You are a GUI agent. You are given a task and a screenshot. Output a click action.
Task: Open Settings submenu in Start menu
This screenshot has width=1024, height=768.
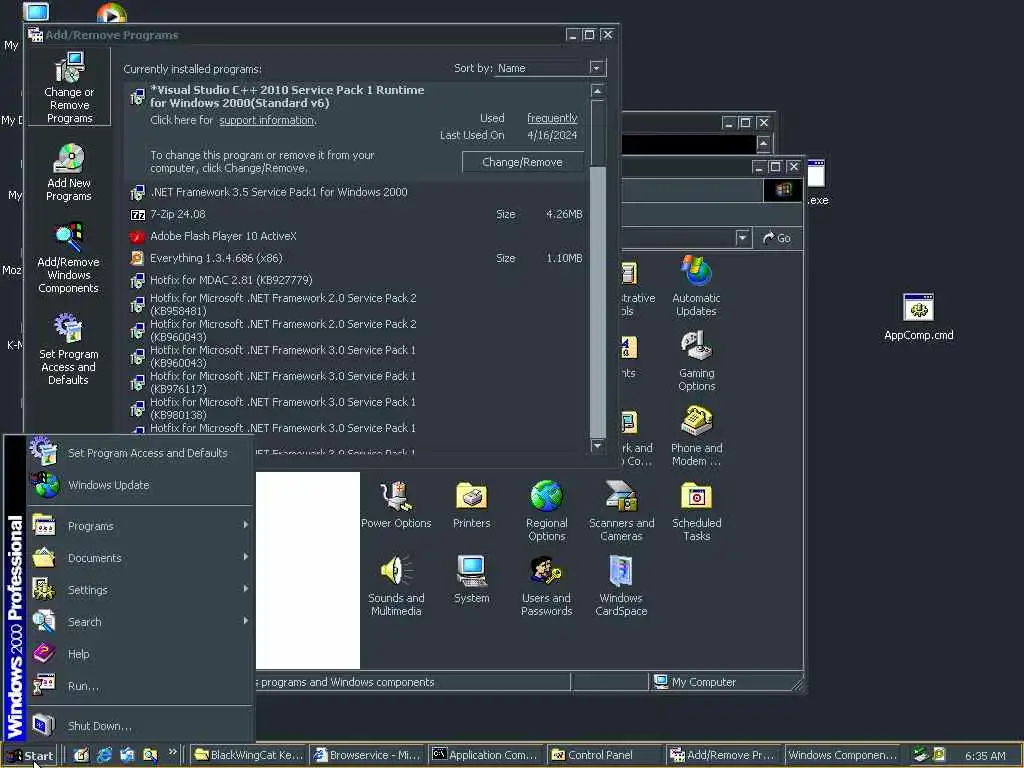pyautogui.click(x=139, y=590)
